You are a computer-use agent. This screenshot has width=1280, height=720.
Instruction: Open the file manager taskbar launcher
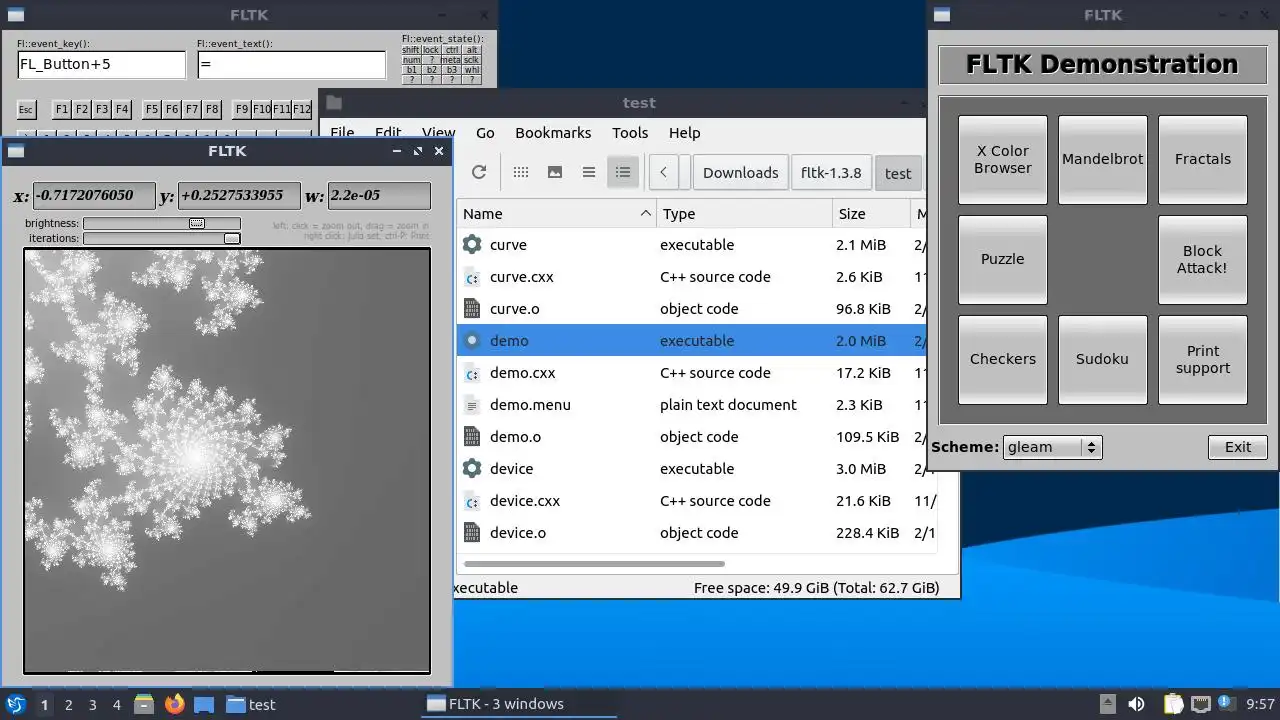[144, 704]
